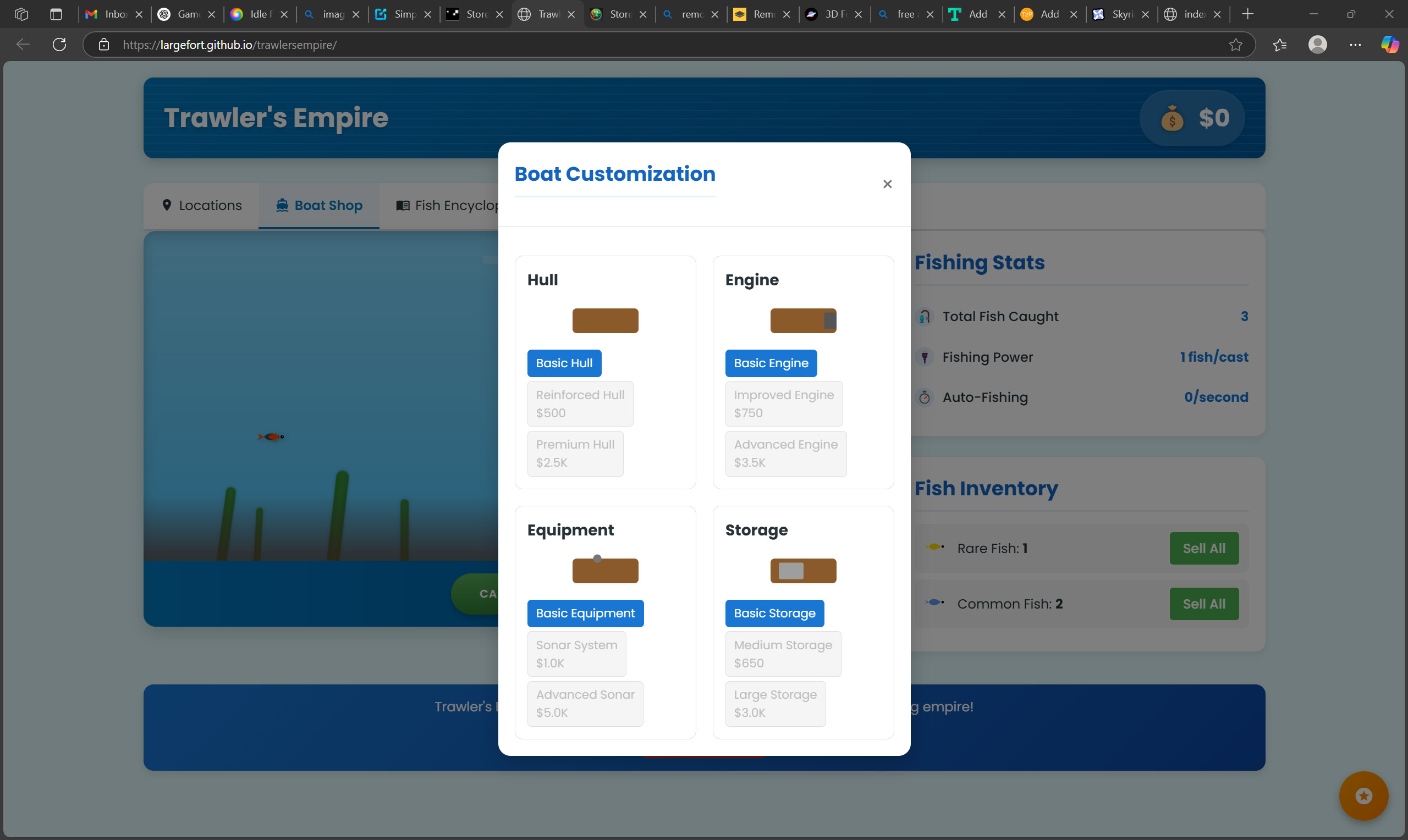Image resolution: width=1408 pixels, height=840 pixels.
Task: Click the yellow rare fish icon in Fish Inventory
Action: pos(934,548)
